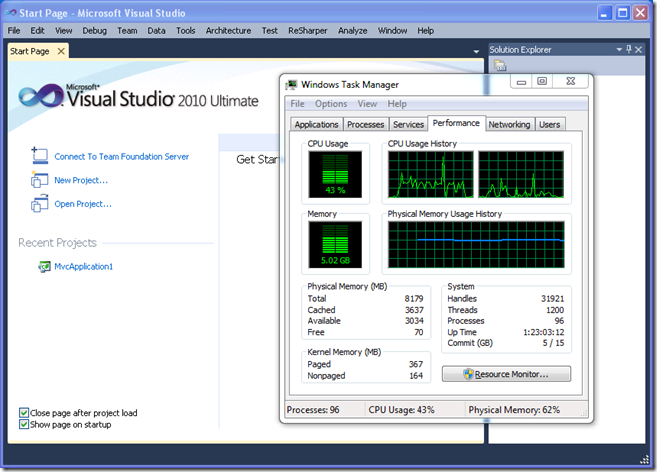Click the first CPU Usage History graph
The image size is (657, 472).
(431, 174)
